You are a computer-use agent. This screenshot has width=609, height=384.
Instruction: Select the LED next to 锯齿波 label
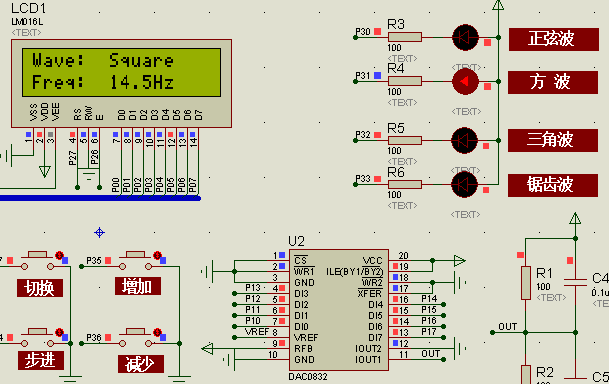(x=465, y=184)
